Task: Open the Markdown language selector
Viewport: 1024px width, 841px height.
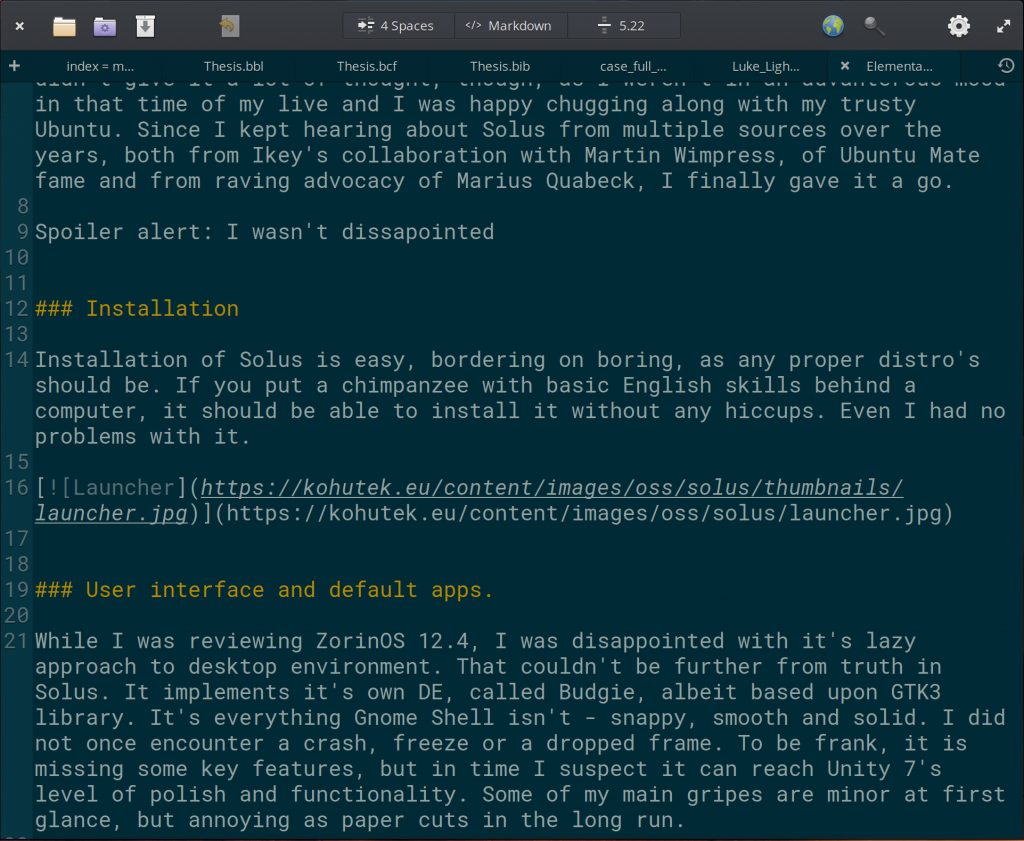Action: point(510,25)
